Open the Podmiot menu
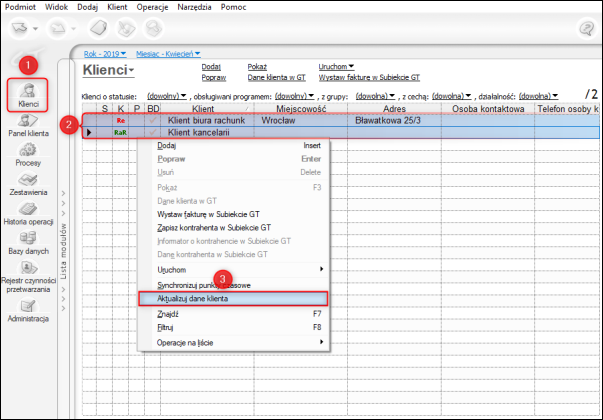This screenshot has height=420, width=603. point(20,7)
